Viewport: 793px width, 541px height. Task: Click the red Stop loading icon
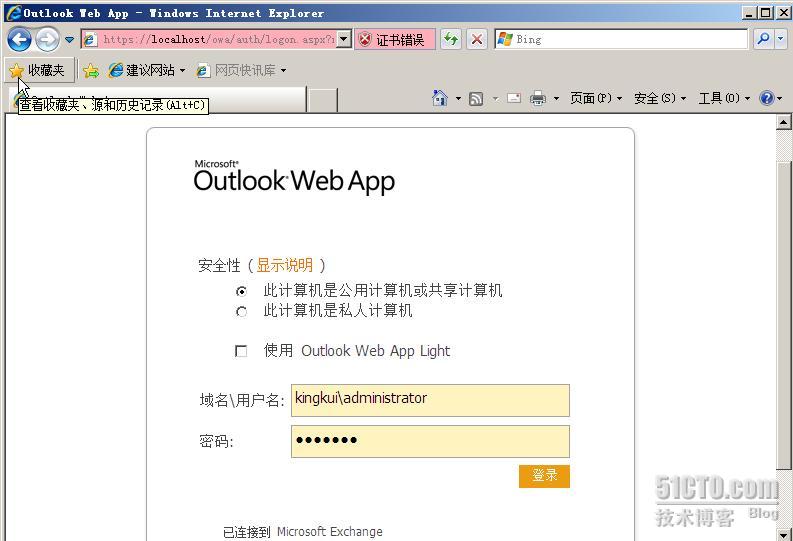pos(476,39)
